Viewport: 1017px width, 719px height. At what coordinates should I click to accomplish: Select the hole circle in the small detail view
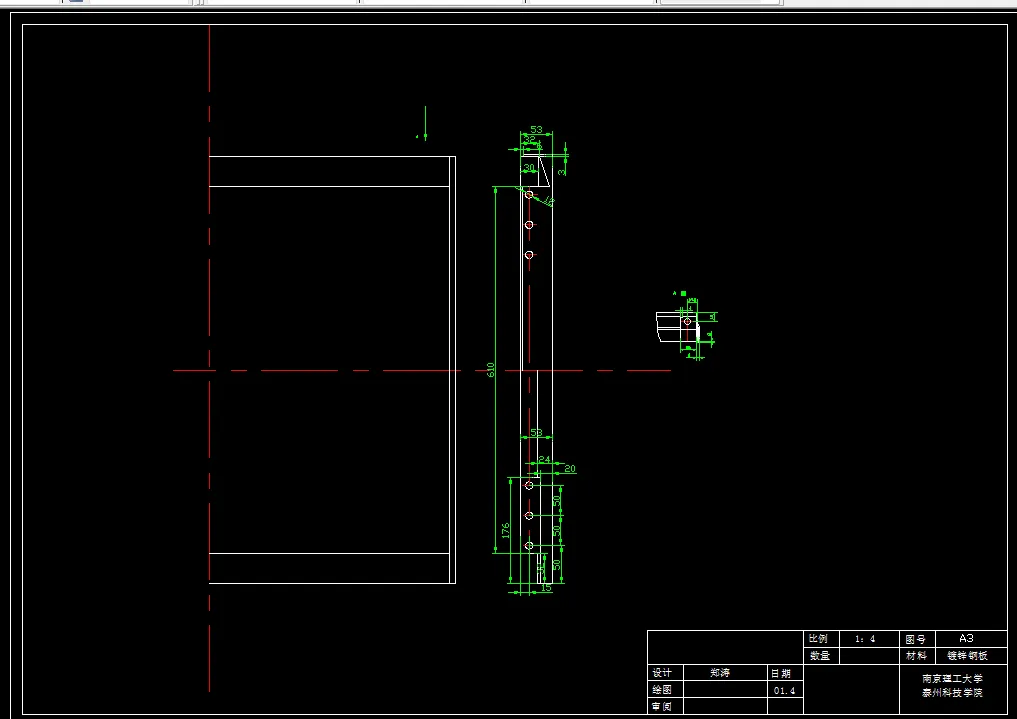pos(688,322)
